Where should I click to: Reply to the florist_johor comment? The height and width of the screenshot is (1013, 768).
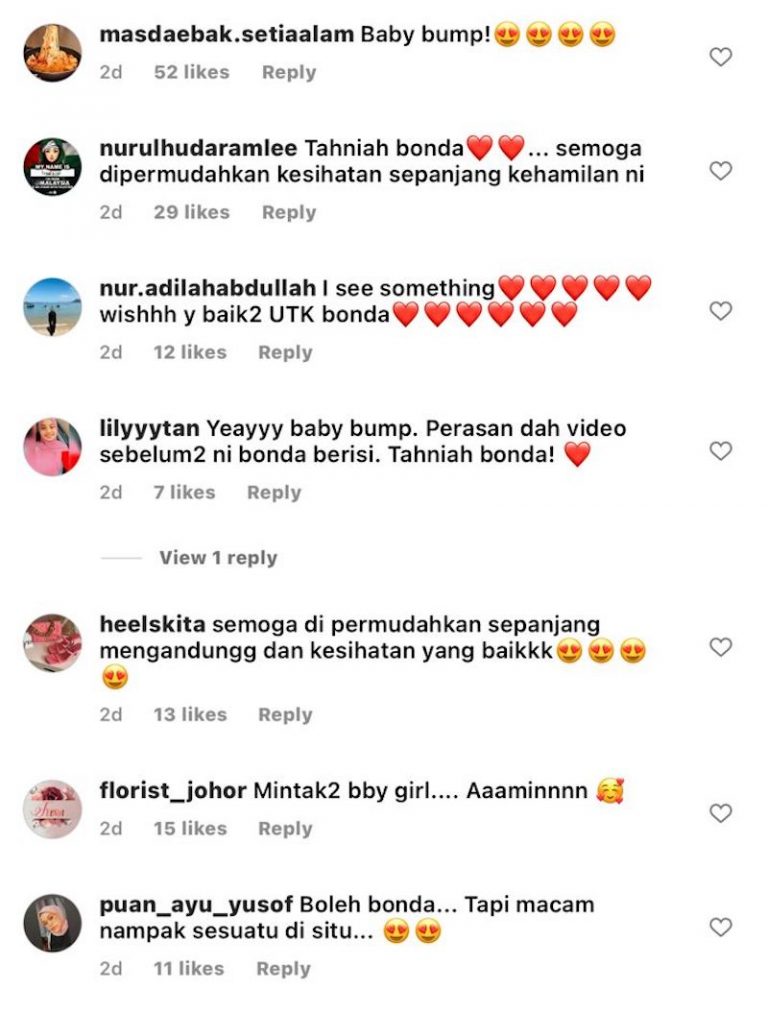point(285,828)
